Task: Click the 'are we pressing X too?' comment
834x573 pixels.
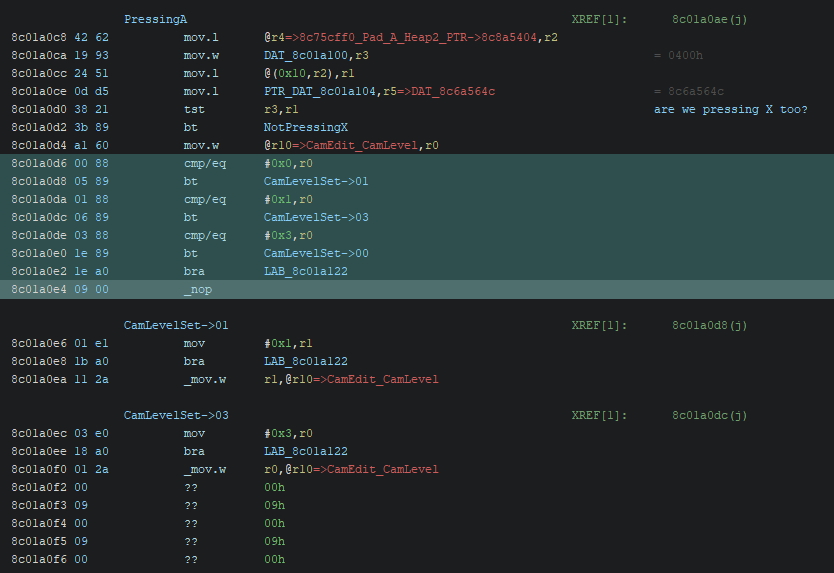Action: [x=730, y=109]
